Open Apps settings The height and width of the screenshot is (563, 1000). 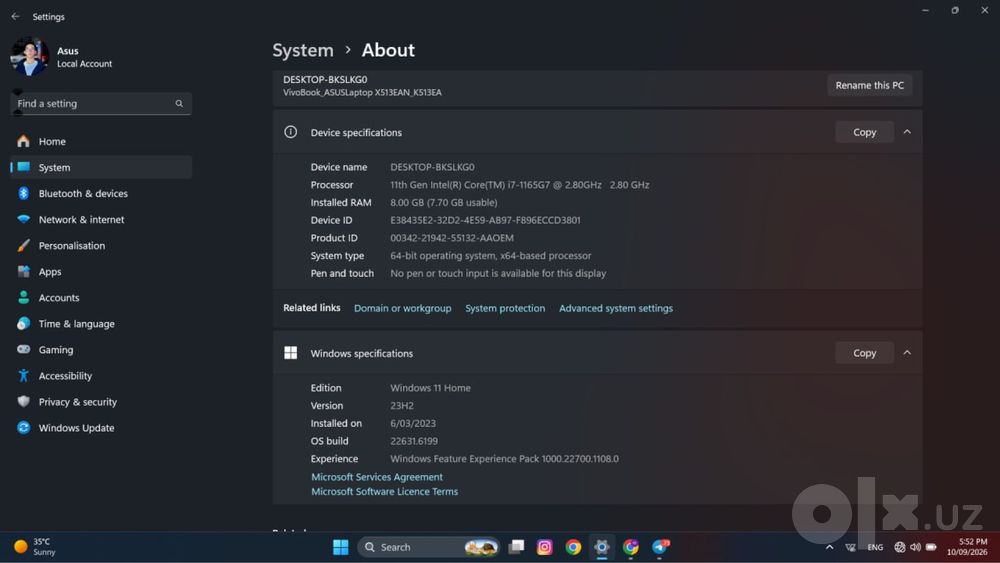[x=101, y=272]
